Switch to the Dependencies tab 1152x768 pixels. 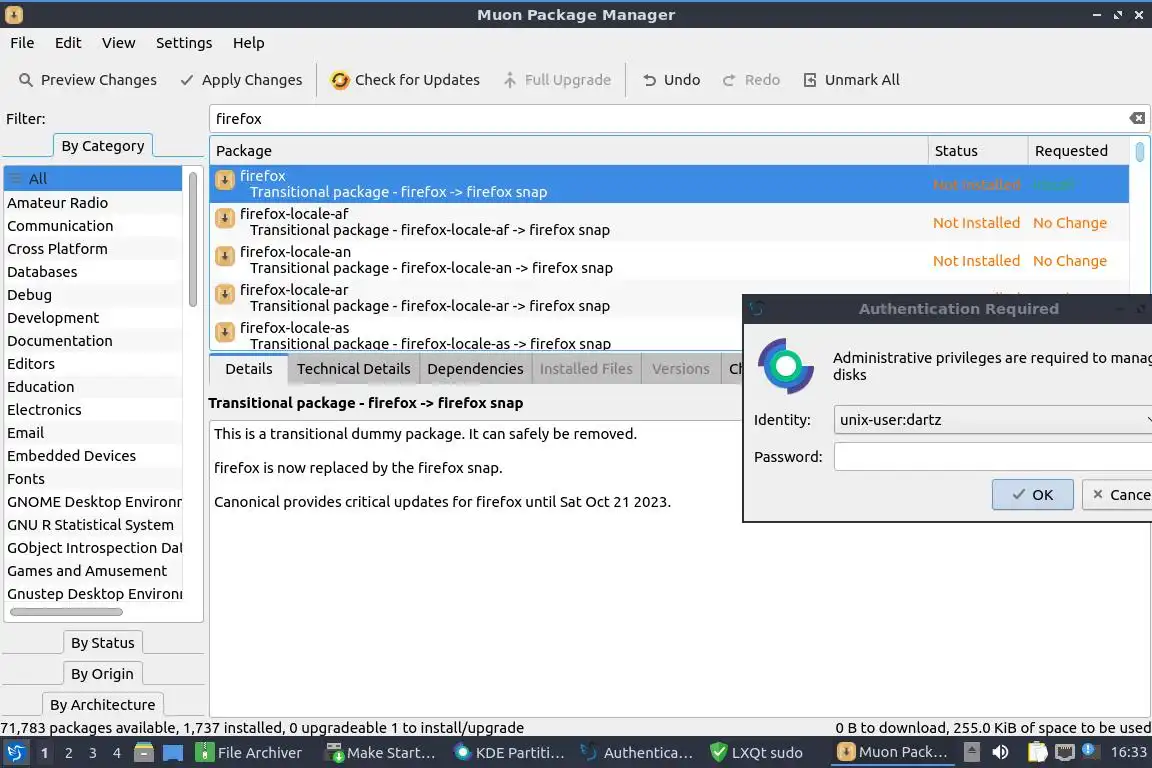point(475,369)
